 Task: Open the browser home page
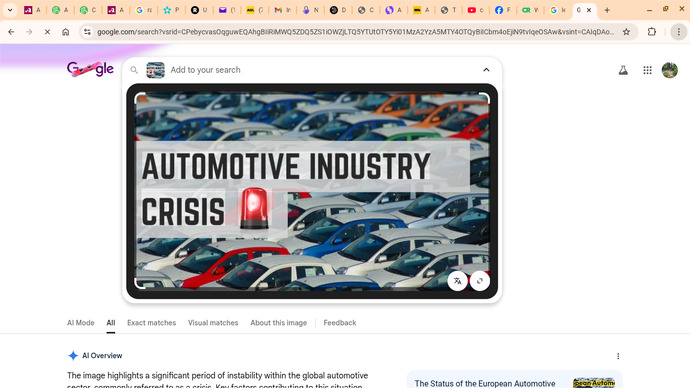point(66,32)
